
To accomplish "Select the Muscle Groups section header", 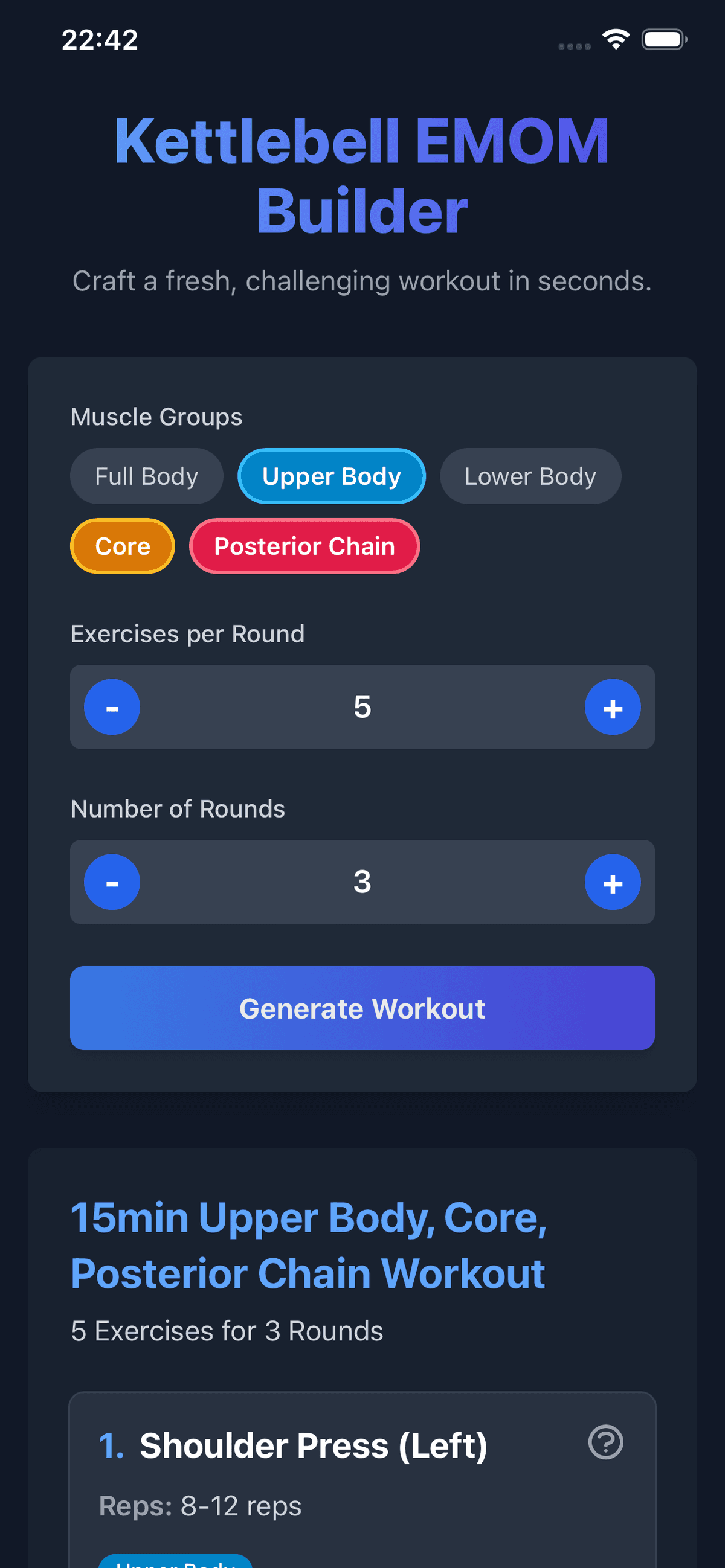I will click(x=156, y=417).
